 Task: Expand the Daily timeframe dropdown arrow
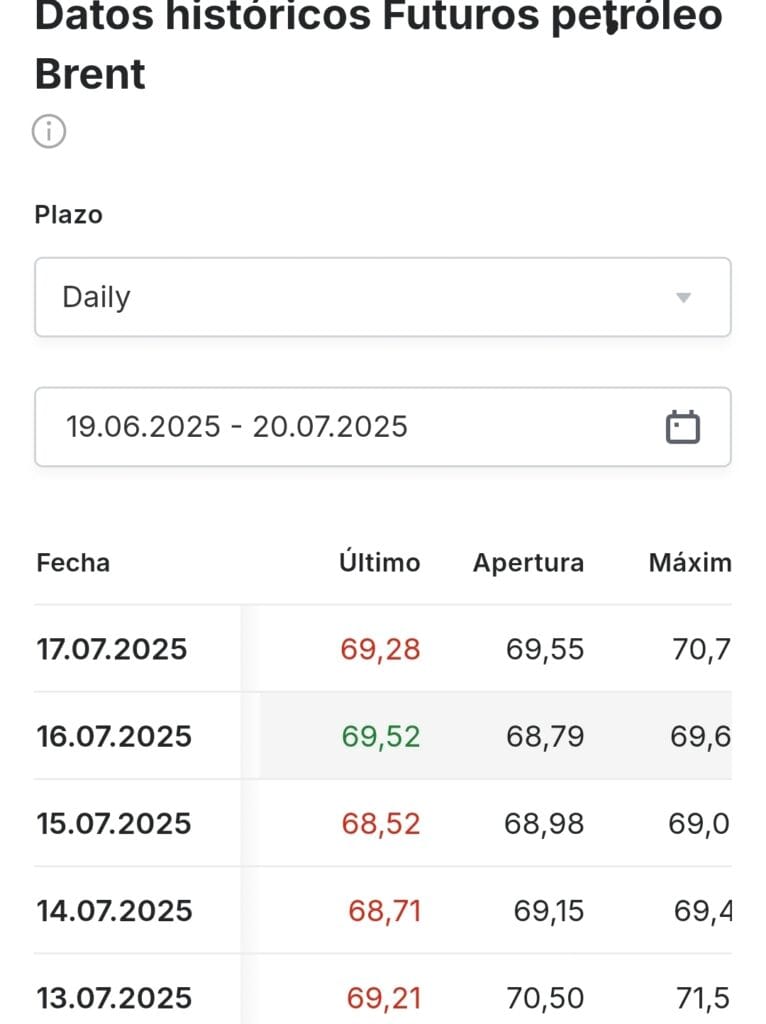coord(683,298)
